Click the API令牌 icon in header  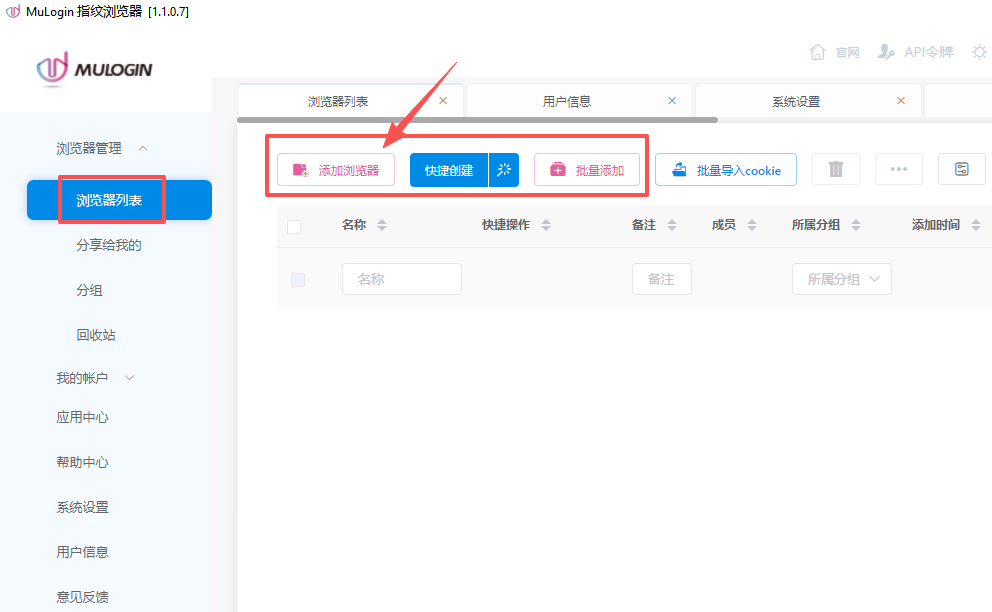[886, 52]
